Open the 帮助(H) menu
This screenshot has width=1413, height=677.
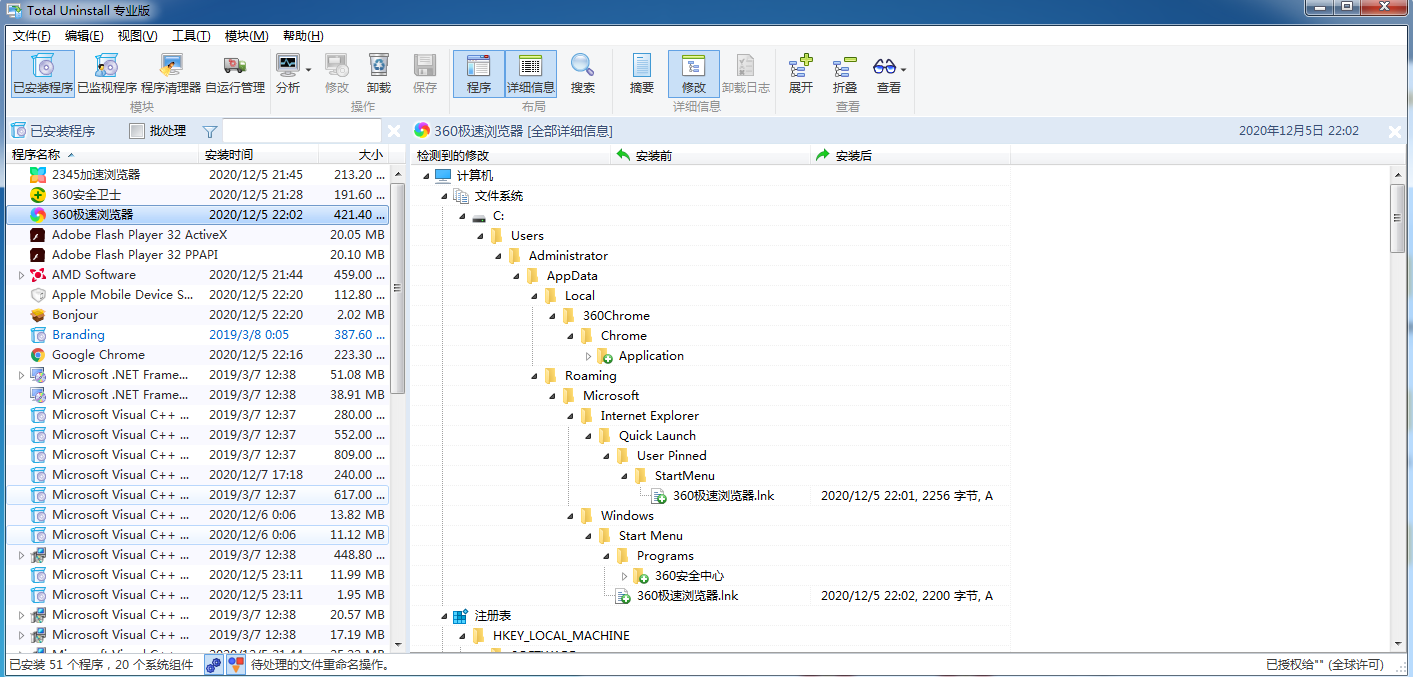pos(303,36)
